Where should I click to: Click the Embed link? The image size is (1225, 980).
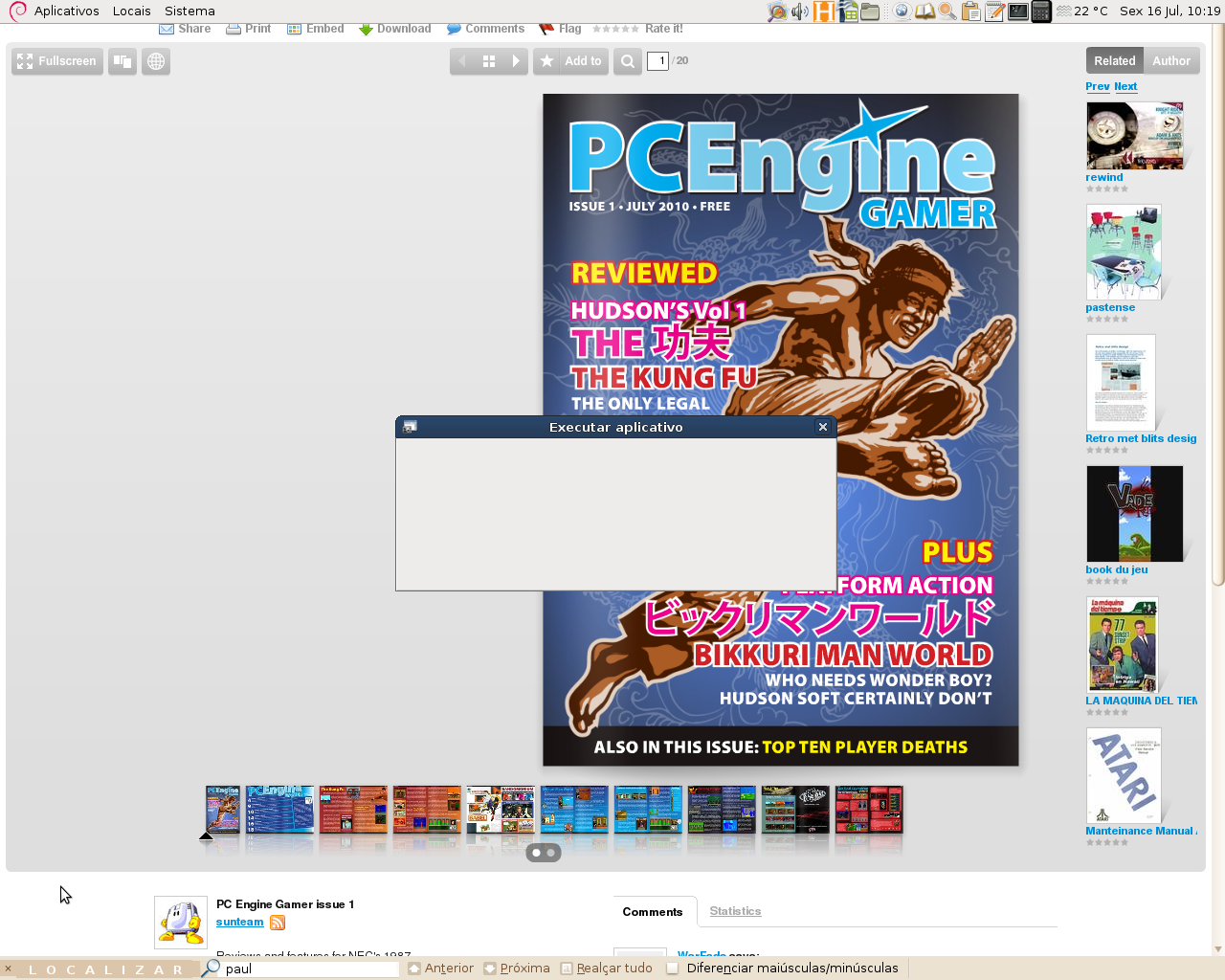pyautogui.click(x=316, y=29)
